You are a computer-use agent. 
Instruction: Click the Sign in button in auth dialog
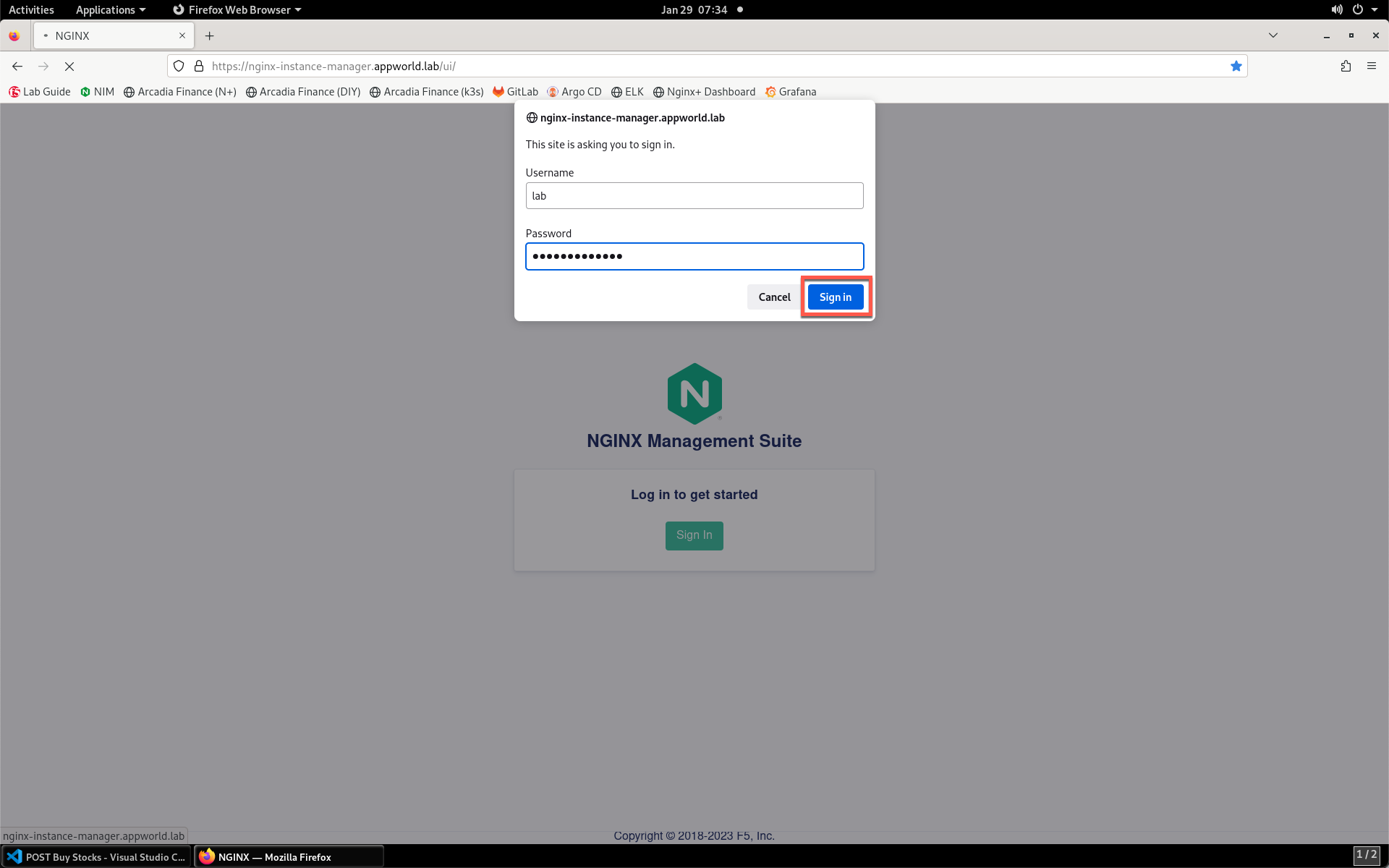(x=836, y=297)
